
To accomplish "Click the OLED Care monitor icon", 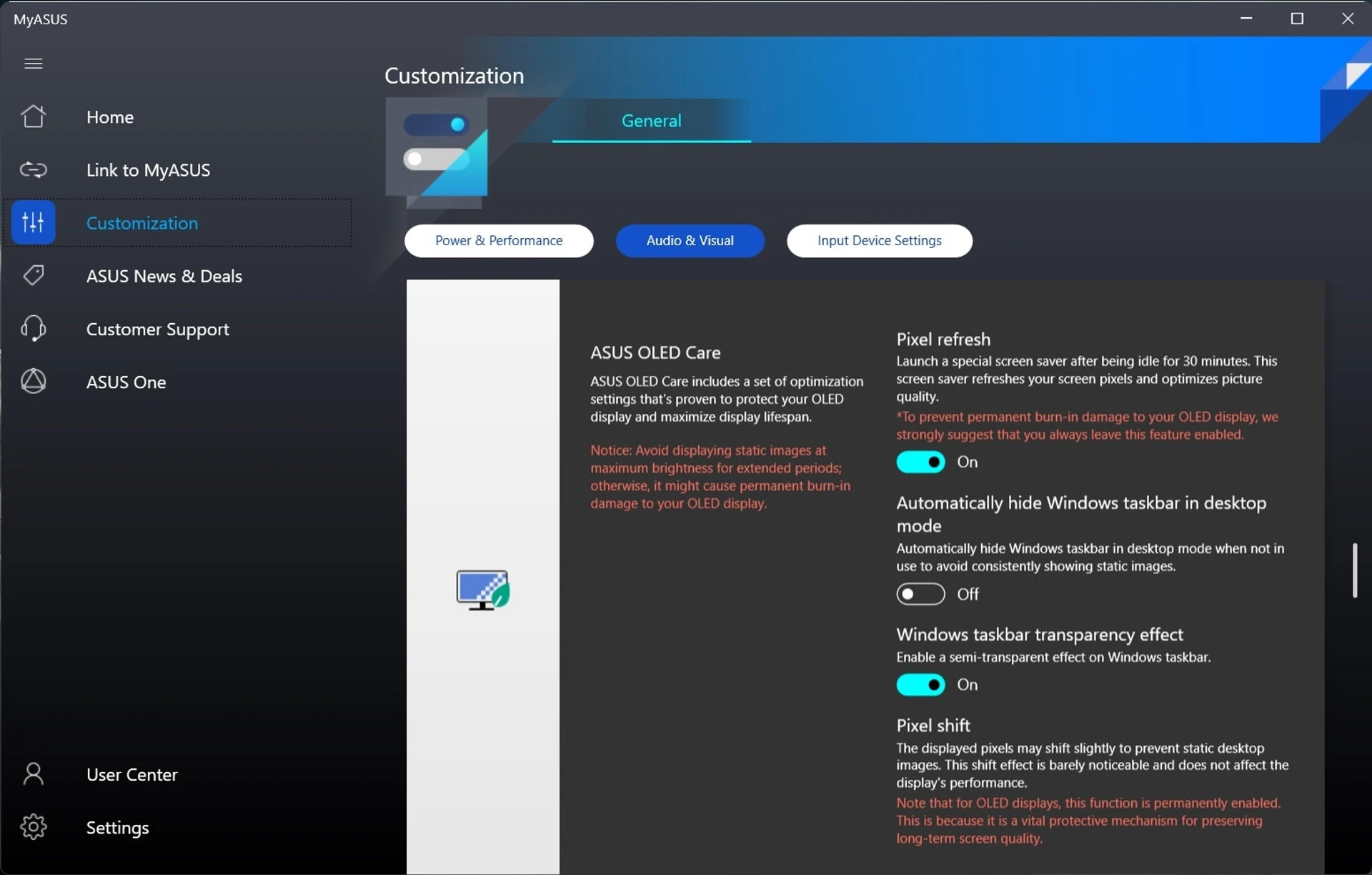I will (483, 590).
